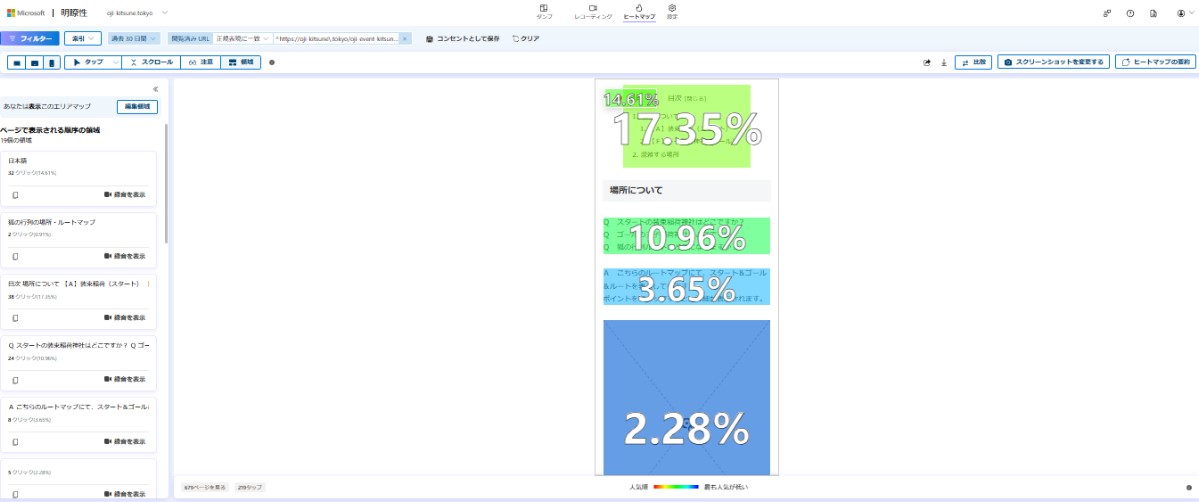Expand the Tap (タップ) type dropdown

pyautogui.click(x=115, y=62)
